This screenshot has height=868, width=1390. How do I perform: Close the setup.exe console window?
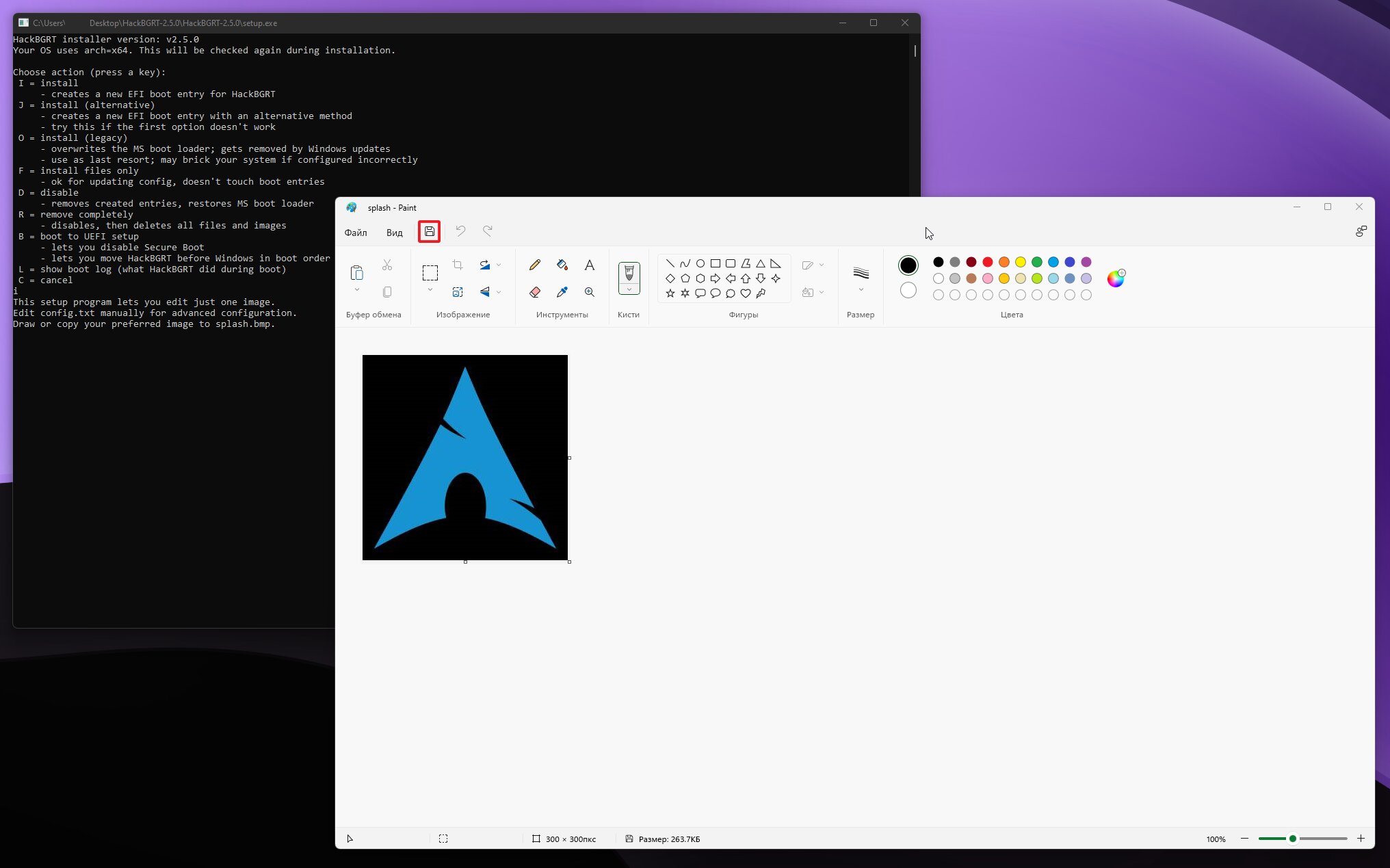(905, 23)
